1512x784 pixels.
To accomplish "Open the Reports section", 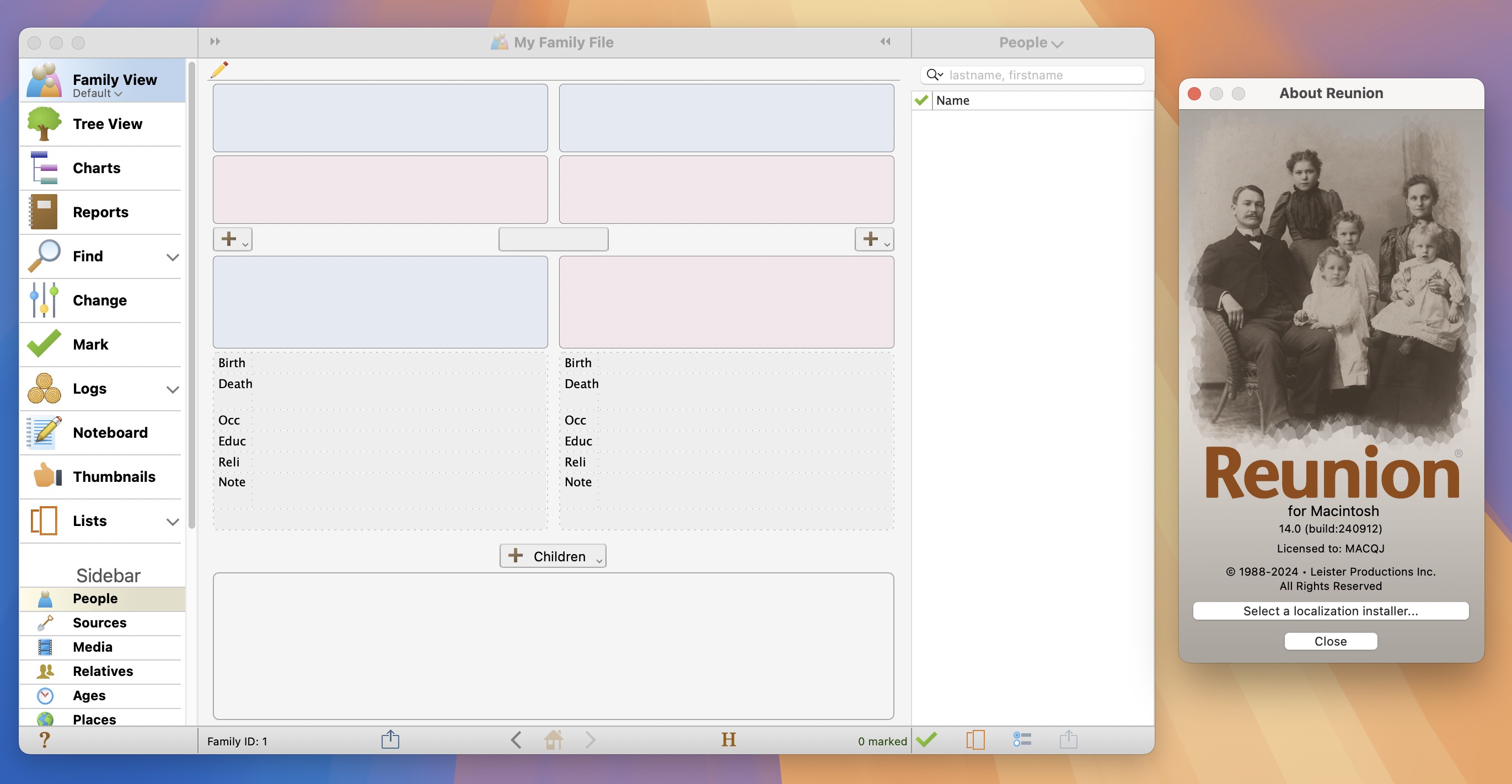I will click(x=103, y=212).
